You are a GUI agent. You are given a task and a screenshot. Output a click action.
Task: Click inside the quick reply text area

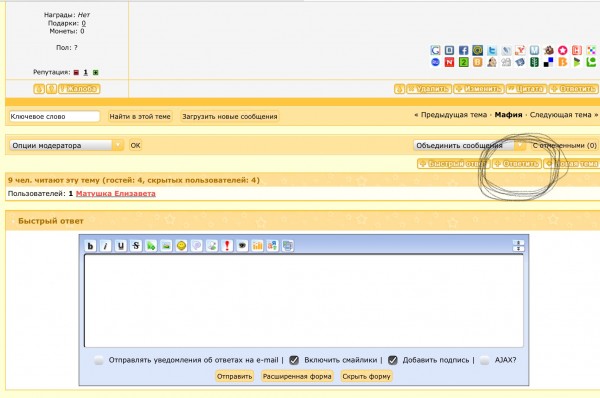coord(303,301)
